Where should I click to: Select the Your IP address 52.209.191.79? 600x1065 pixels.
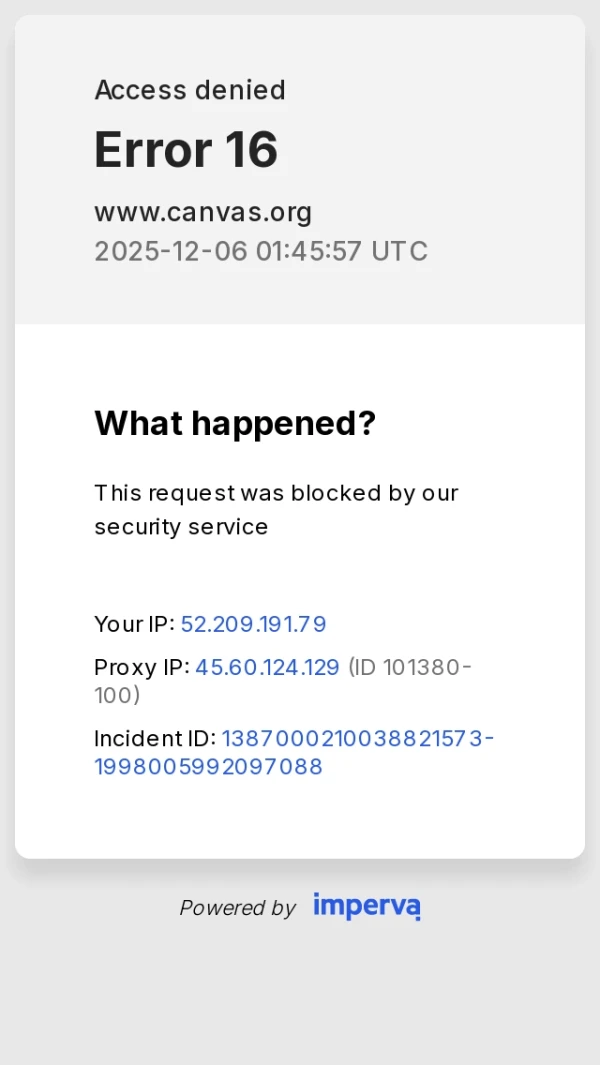[253, 624]
